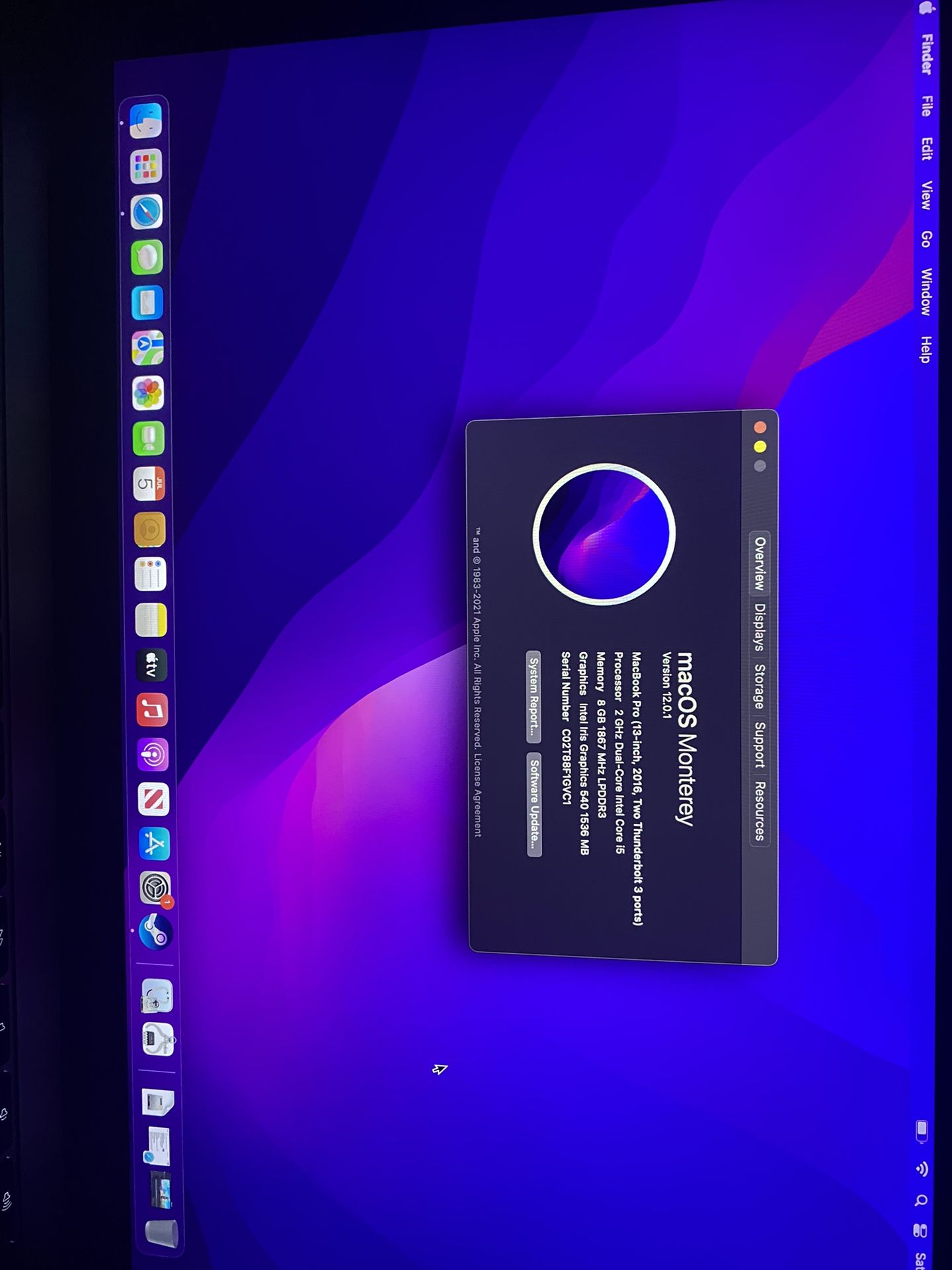Screen dimensions: 952x1270
Task: Open the Safari web document in the dock
Action: (159, 1146)
